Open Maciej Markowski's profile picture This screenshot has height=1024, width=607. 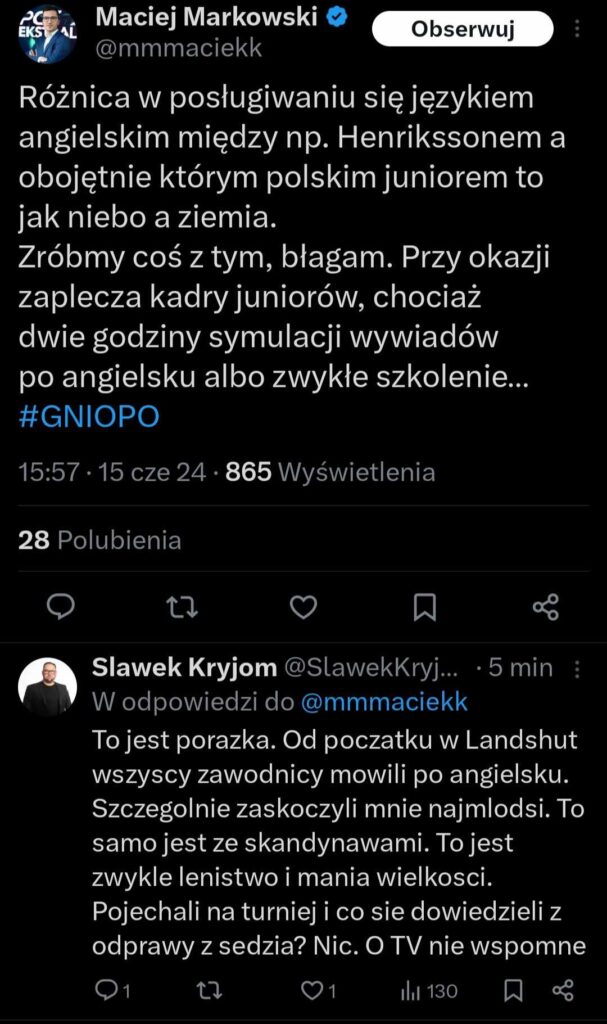coord(47,35)
